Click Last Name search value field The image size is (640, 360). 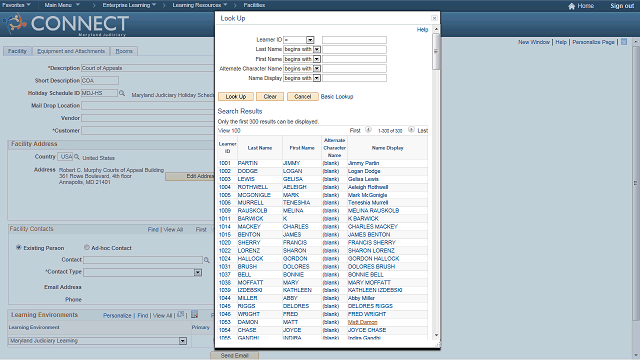(x=354, y=49)
